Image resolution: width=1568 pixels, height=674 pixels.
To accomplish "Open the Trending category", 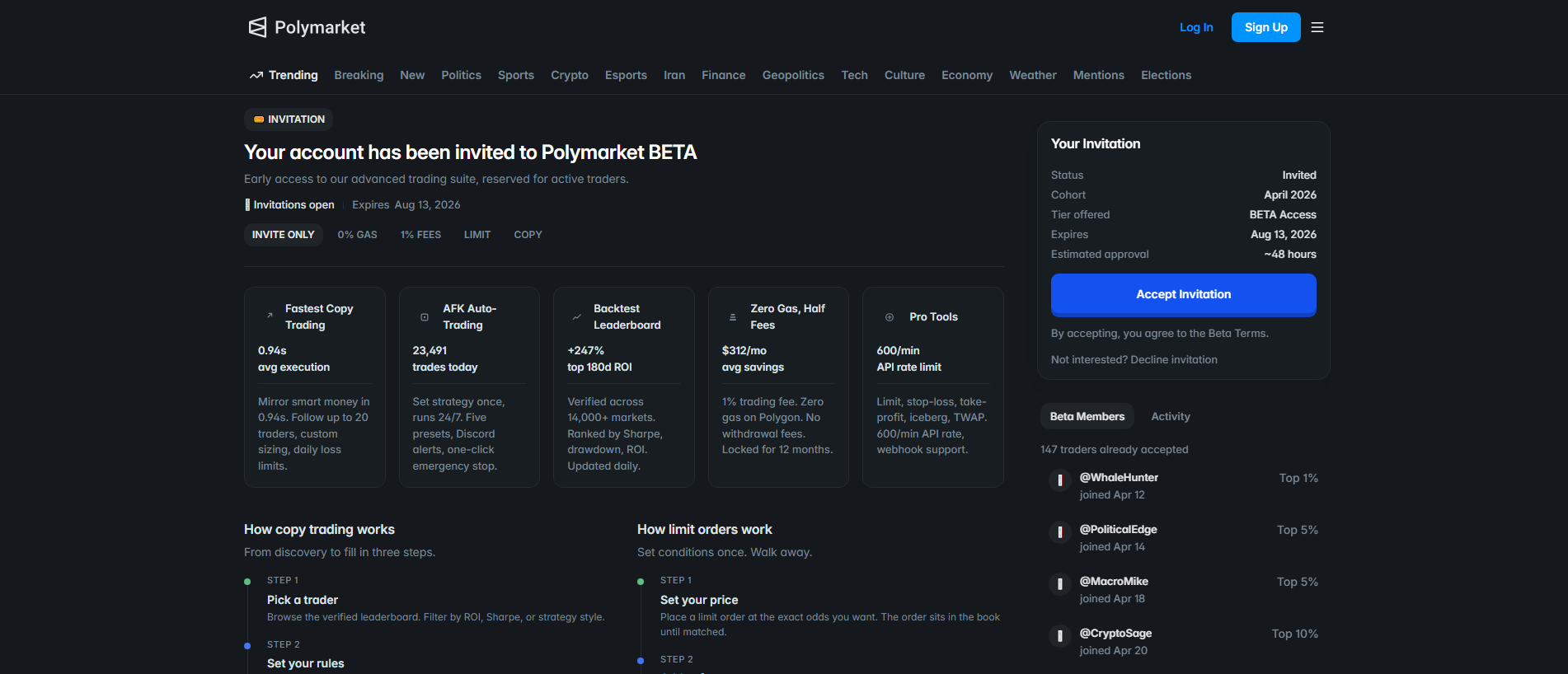I will pyautogui.click(x=284, y=75).
